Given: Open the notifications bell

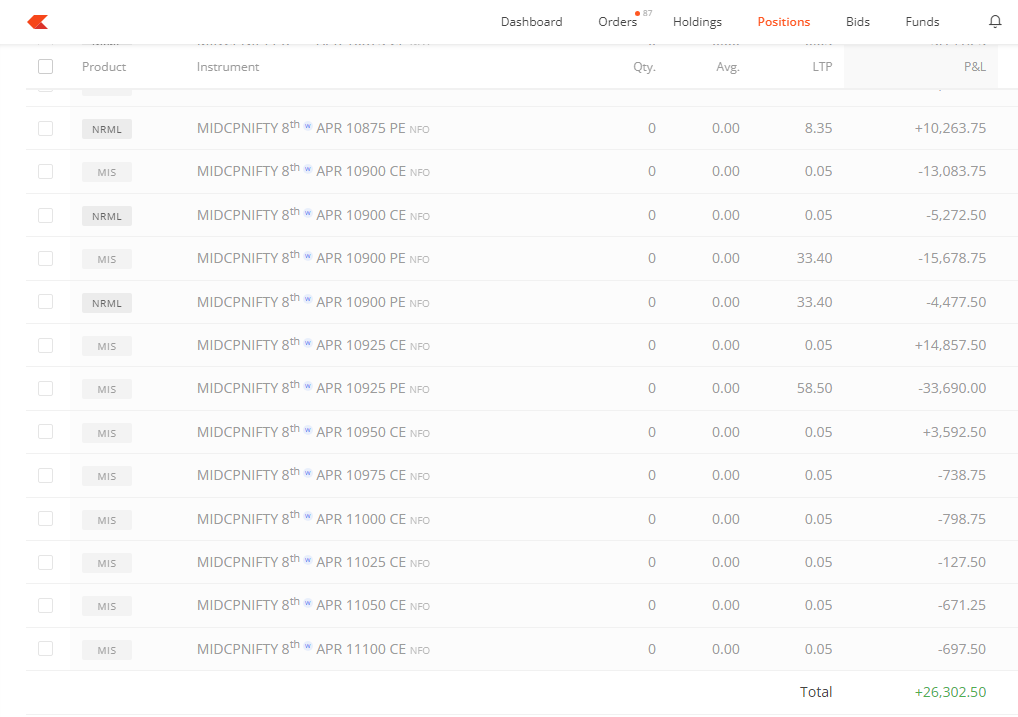Looking at the screenshot, I should click(995, 21).
